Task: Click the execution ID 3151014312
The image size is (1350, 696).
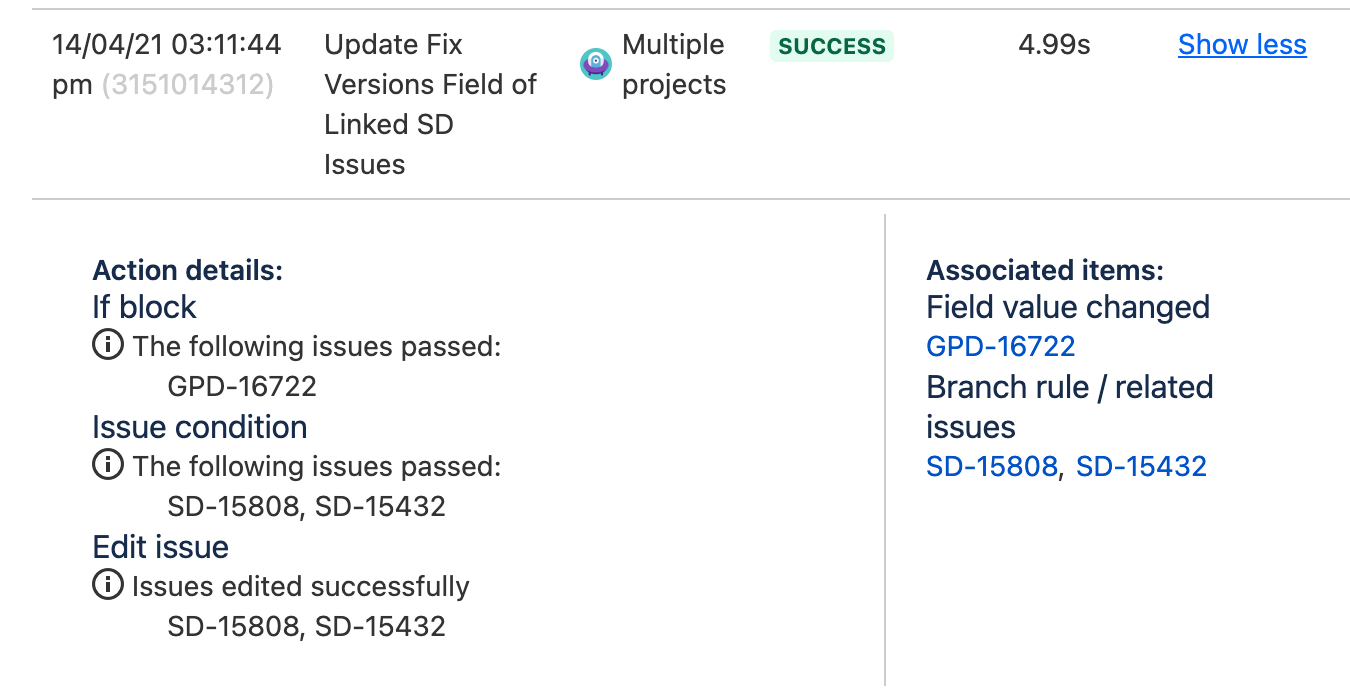Action: [187, 85]
